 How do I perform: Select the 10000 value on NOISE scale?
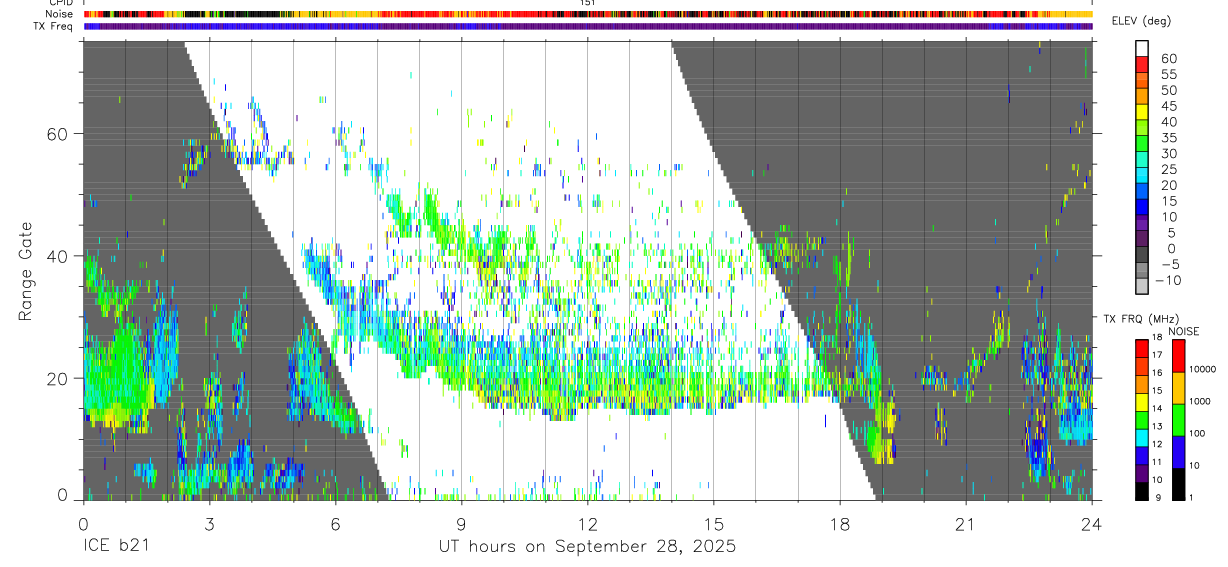(x=1203, y=369)
